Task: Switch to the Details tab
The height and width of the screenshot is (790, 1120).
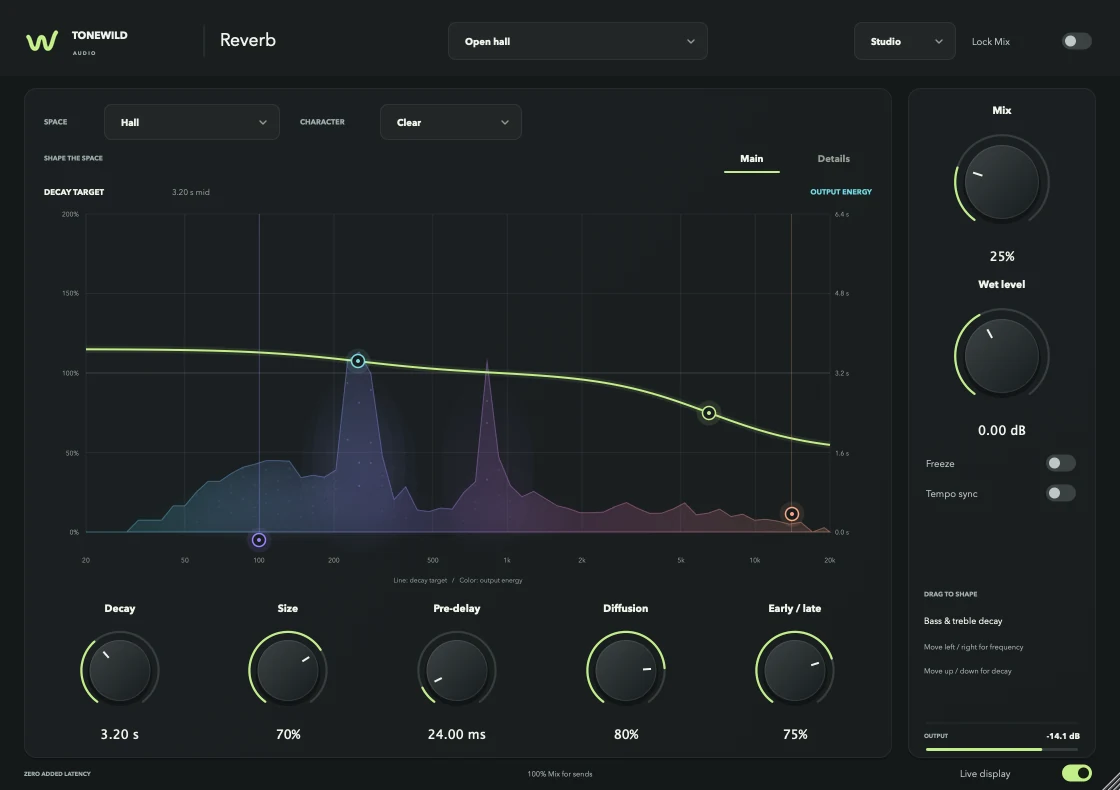Action: pyautogui.click(x=834, y=159)
